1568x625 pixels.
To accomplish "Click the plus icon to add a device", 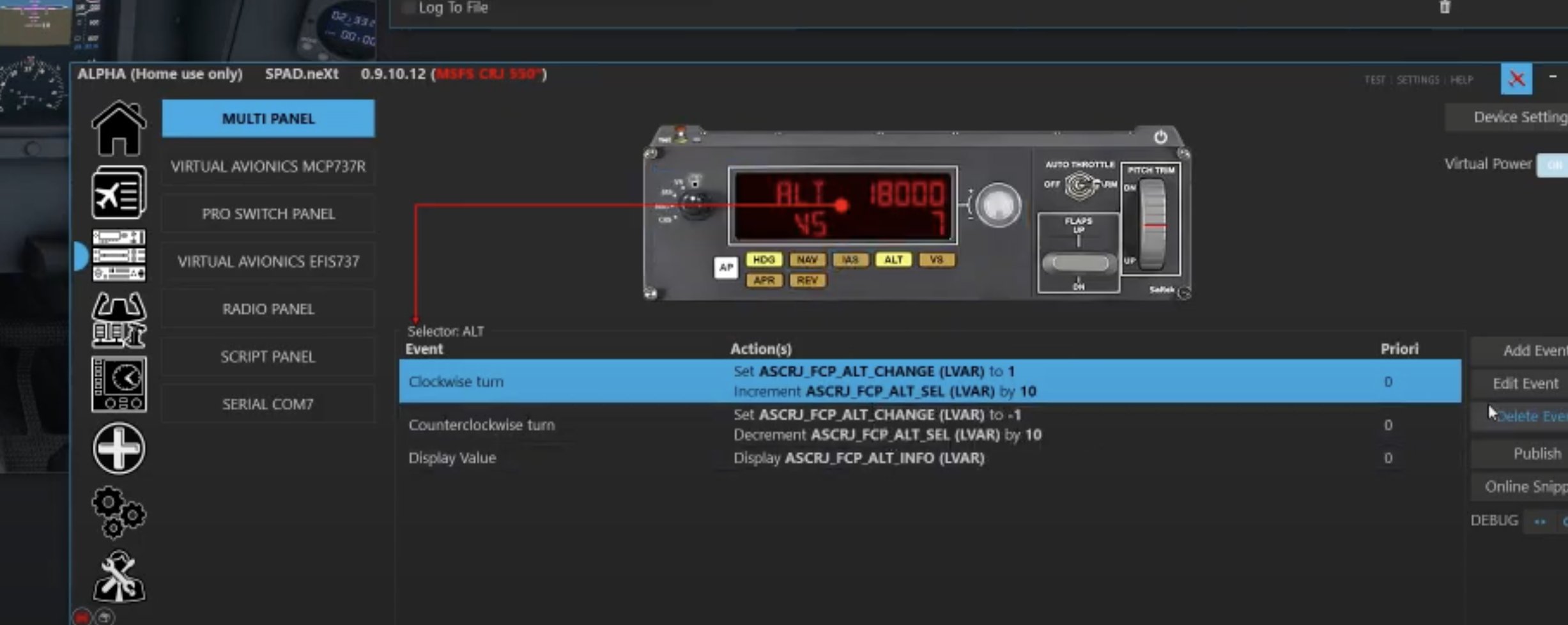I will [x=119, y=449].
